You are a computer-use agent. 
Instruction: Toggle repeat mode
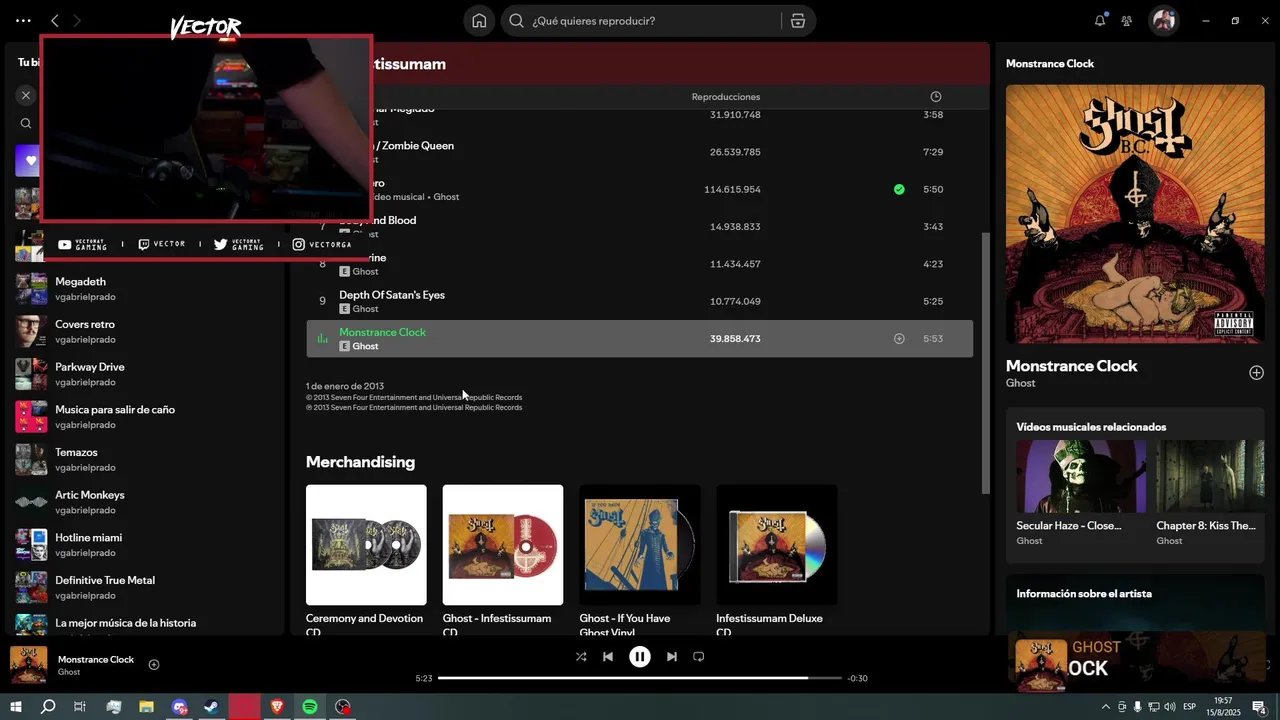point(699,657)
